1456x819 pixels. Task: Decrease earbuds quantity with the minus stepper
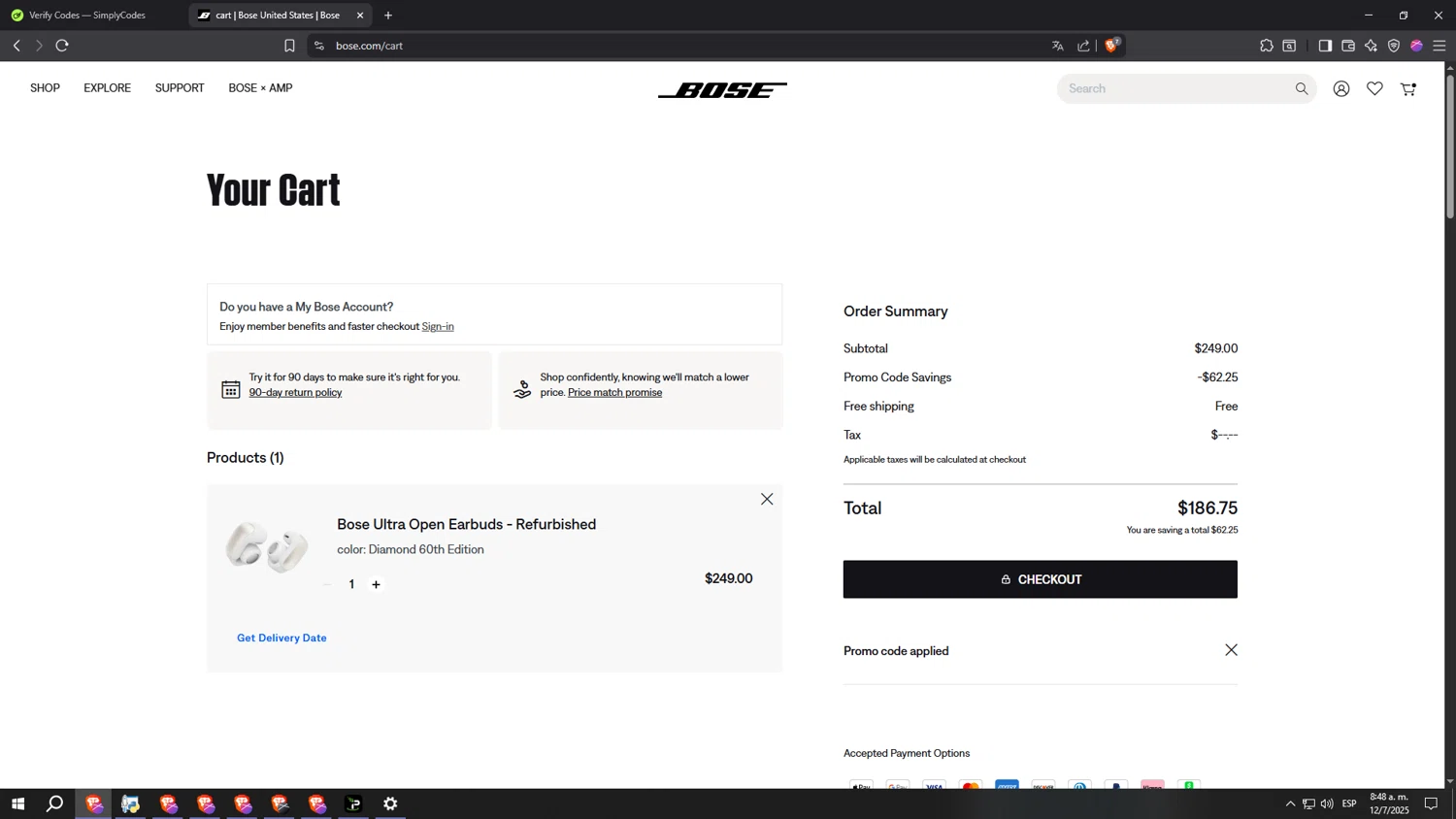tap(327, 584)
